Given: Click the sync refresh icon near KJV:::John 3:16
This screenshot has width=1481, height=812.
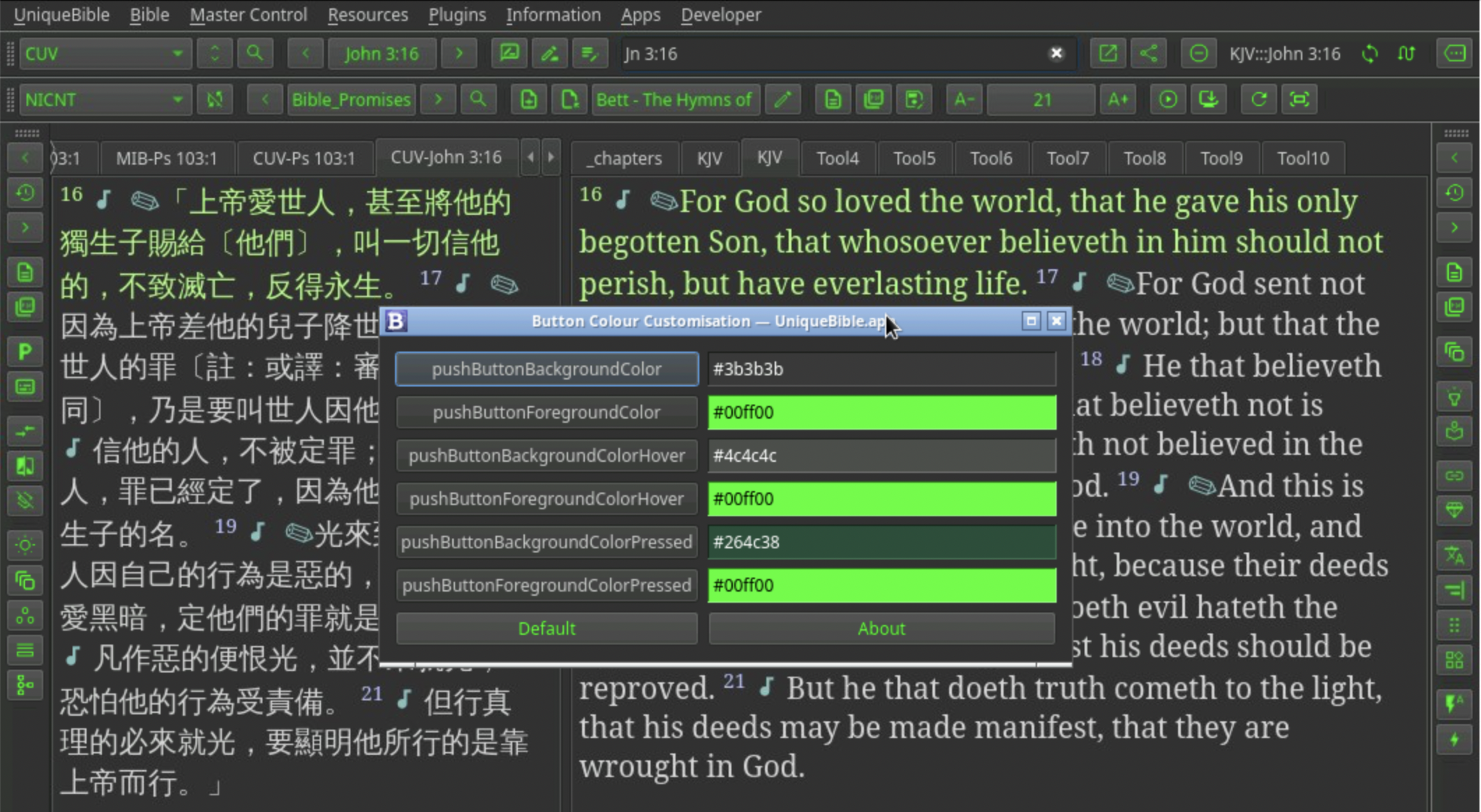Looking at the screenshot, I should tap(1369, 54).
